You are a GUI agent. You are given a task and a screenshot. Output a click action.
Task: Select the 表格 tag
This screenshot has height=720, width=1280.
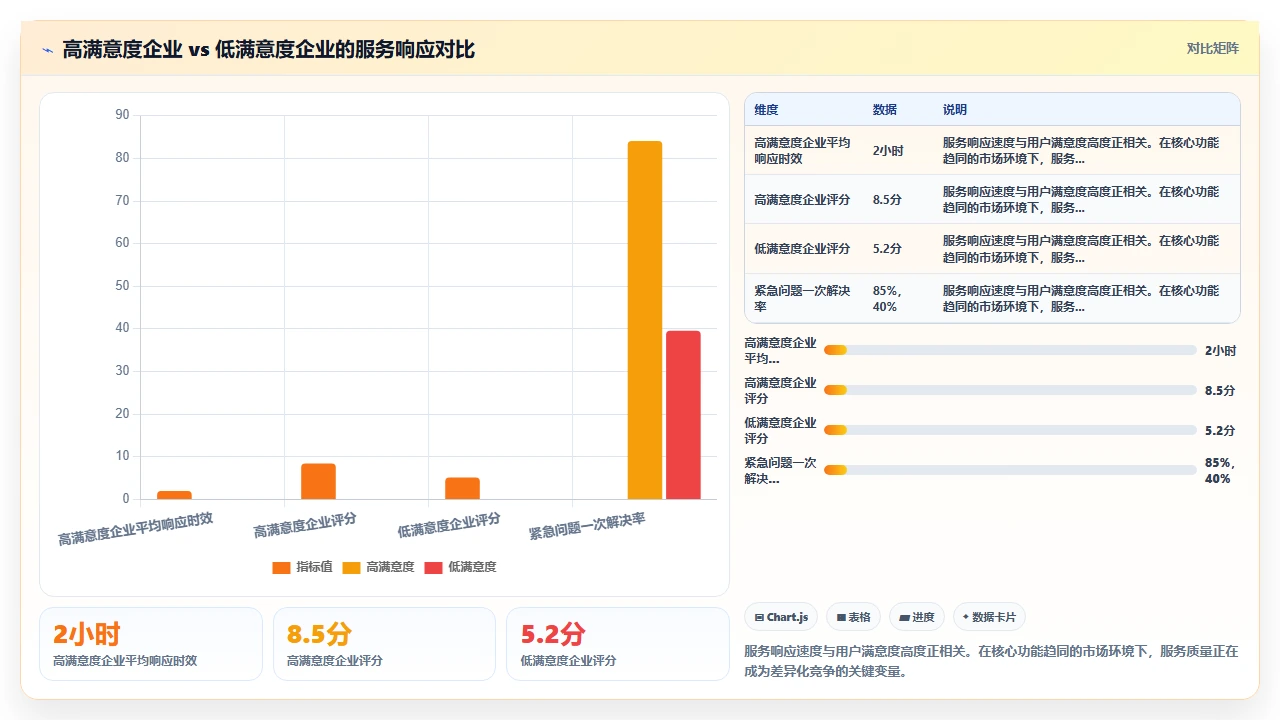point(854,617)
